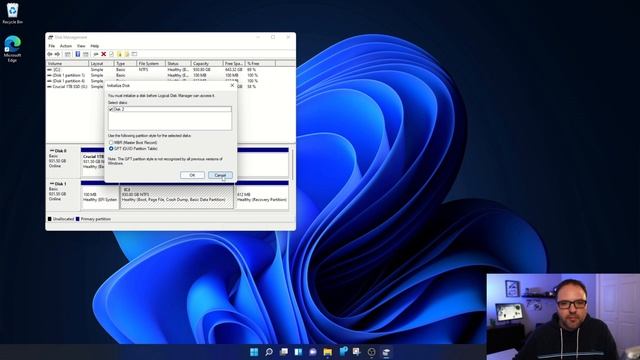Click OK in Initialize Disk dialog
The height and width of the screenshot is (360, 640).
coord(192,175)
